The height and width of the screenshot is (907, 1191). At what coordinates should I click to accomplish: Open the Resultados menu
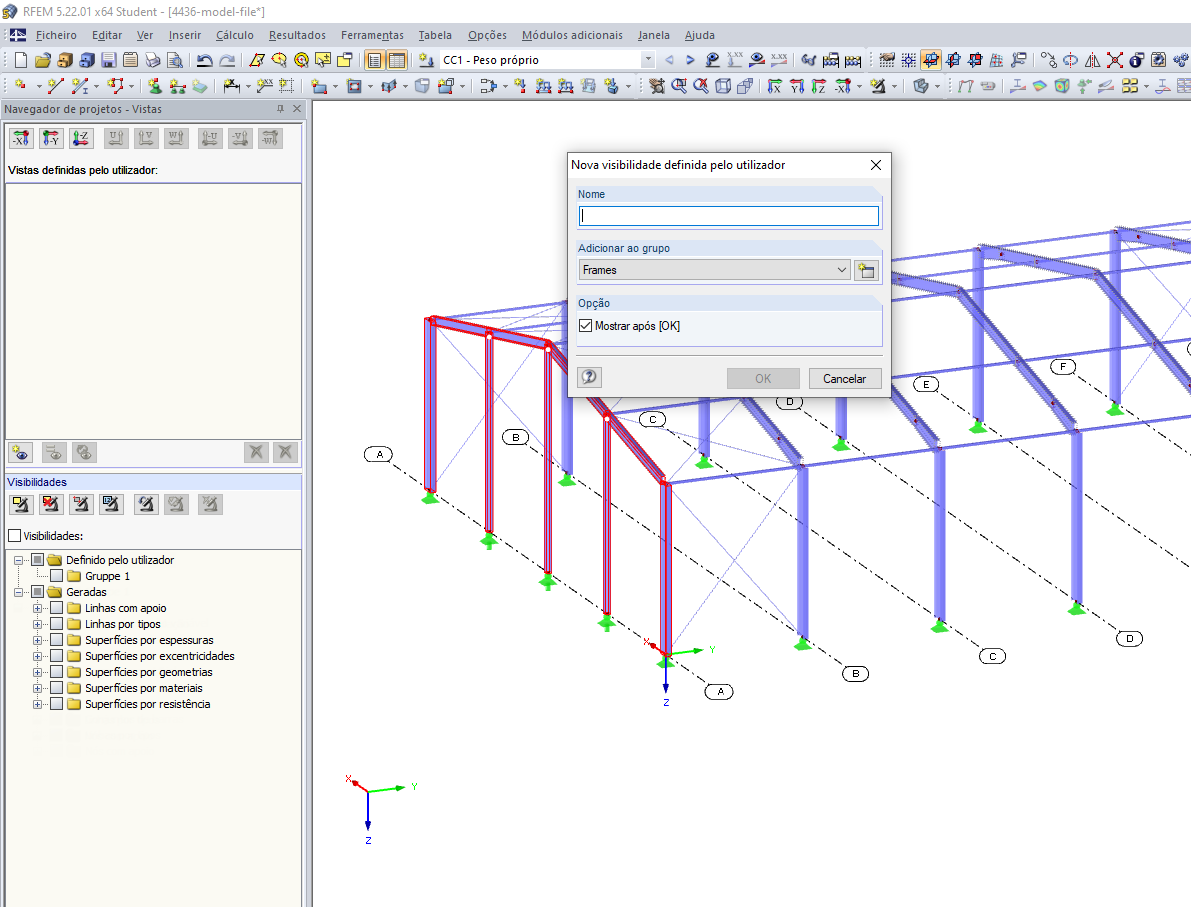click(x=297, y=35)
